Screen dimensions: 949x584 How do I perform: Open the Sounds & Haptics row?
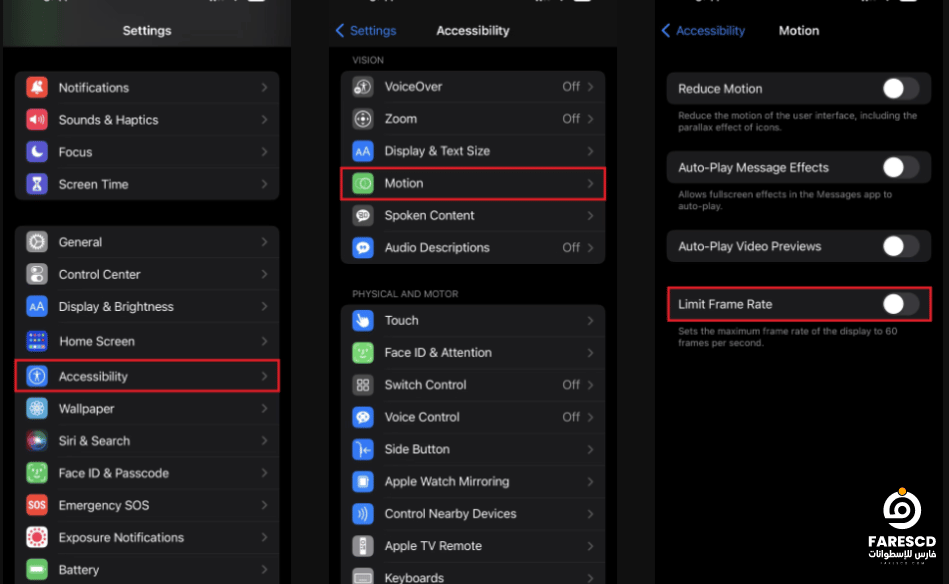(x=147, y=120)
